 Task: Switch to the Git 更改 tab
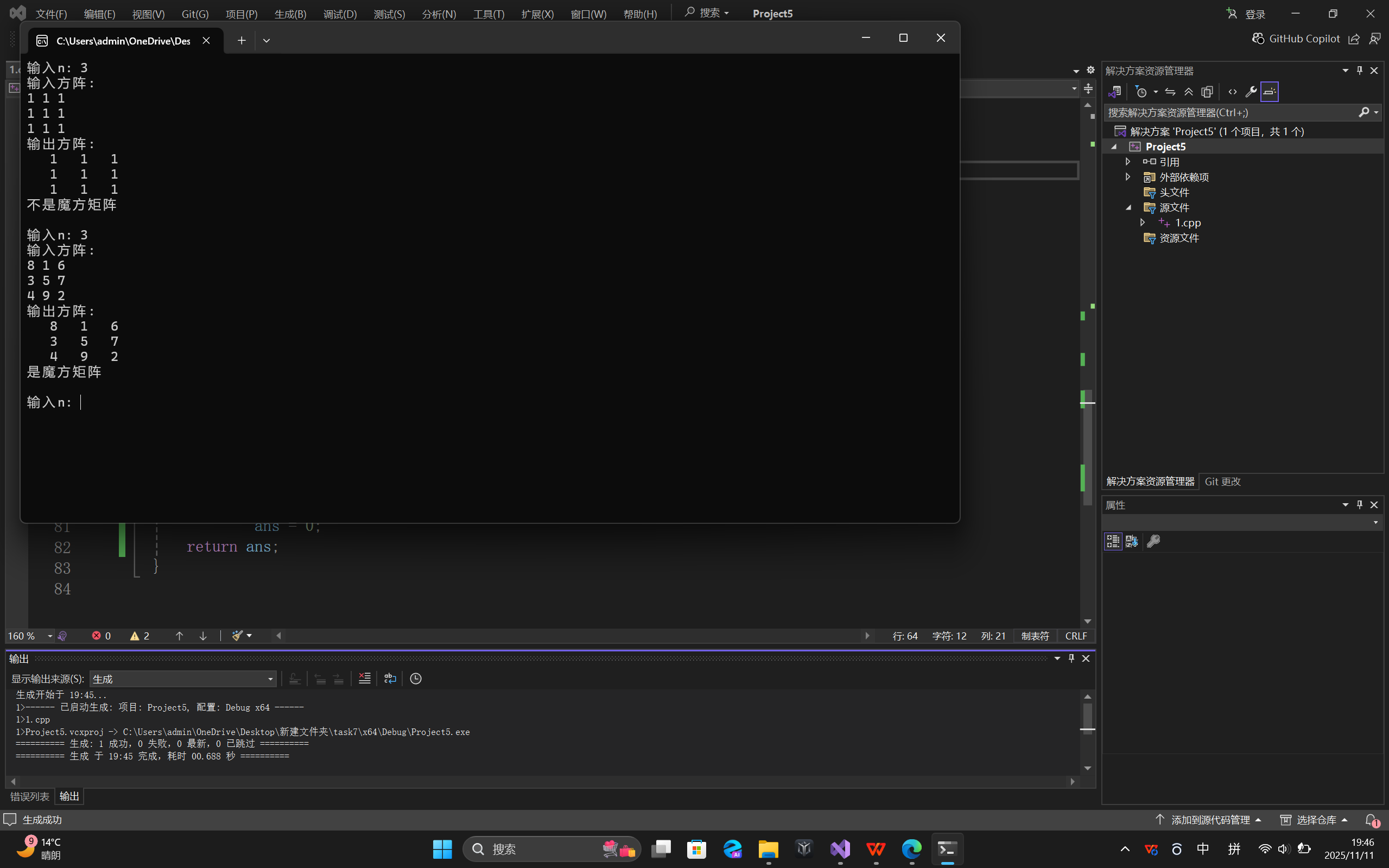click(x=1222, y=481)
